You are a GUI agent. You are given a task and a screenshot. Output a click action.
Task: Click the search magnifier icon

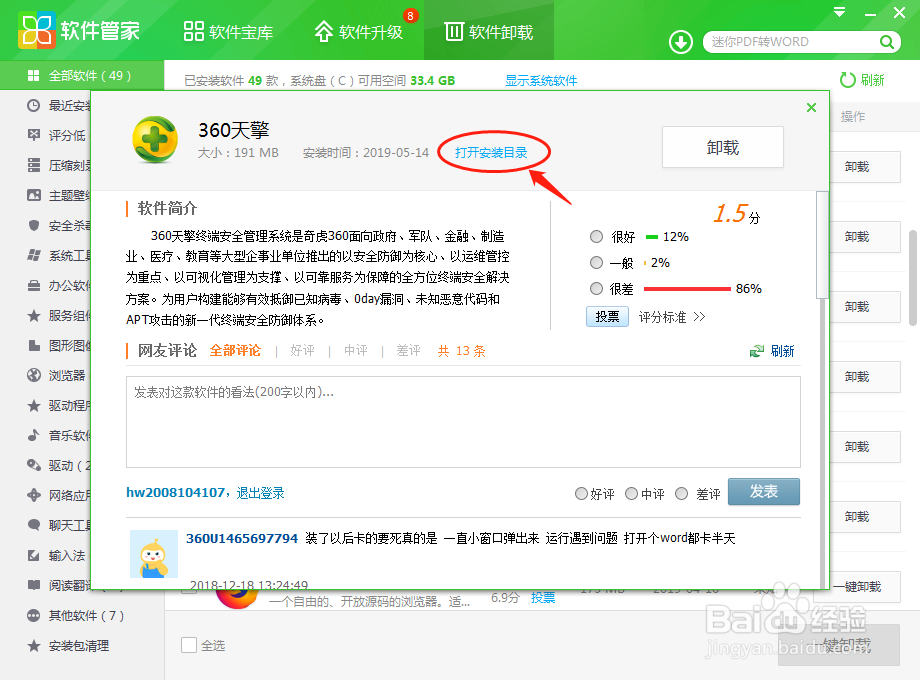coord(887,42)
